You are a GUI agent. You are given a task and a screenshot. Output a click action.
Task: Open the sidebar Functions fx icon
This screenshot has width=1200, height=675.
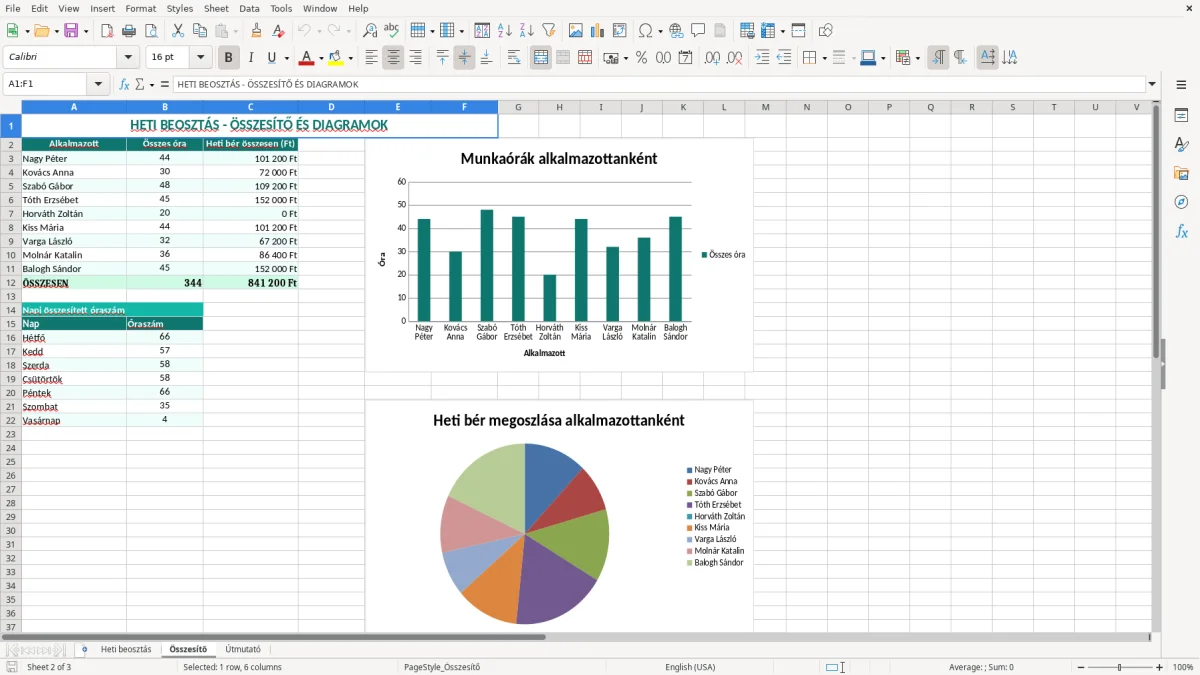[1181, 232]
